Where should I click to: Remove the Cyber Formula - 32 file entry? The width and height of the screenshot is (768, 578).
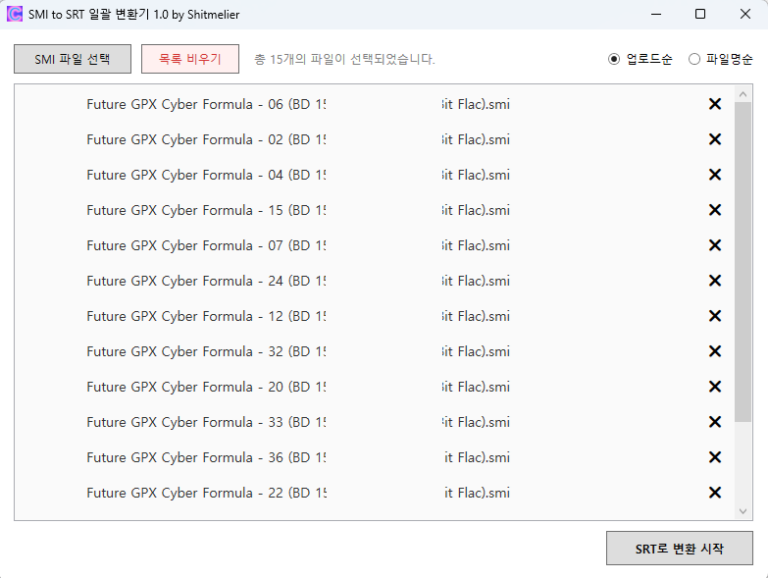coord(715,351)
